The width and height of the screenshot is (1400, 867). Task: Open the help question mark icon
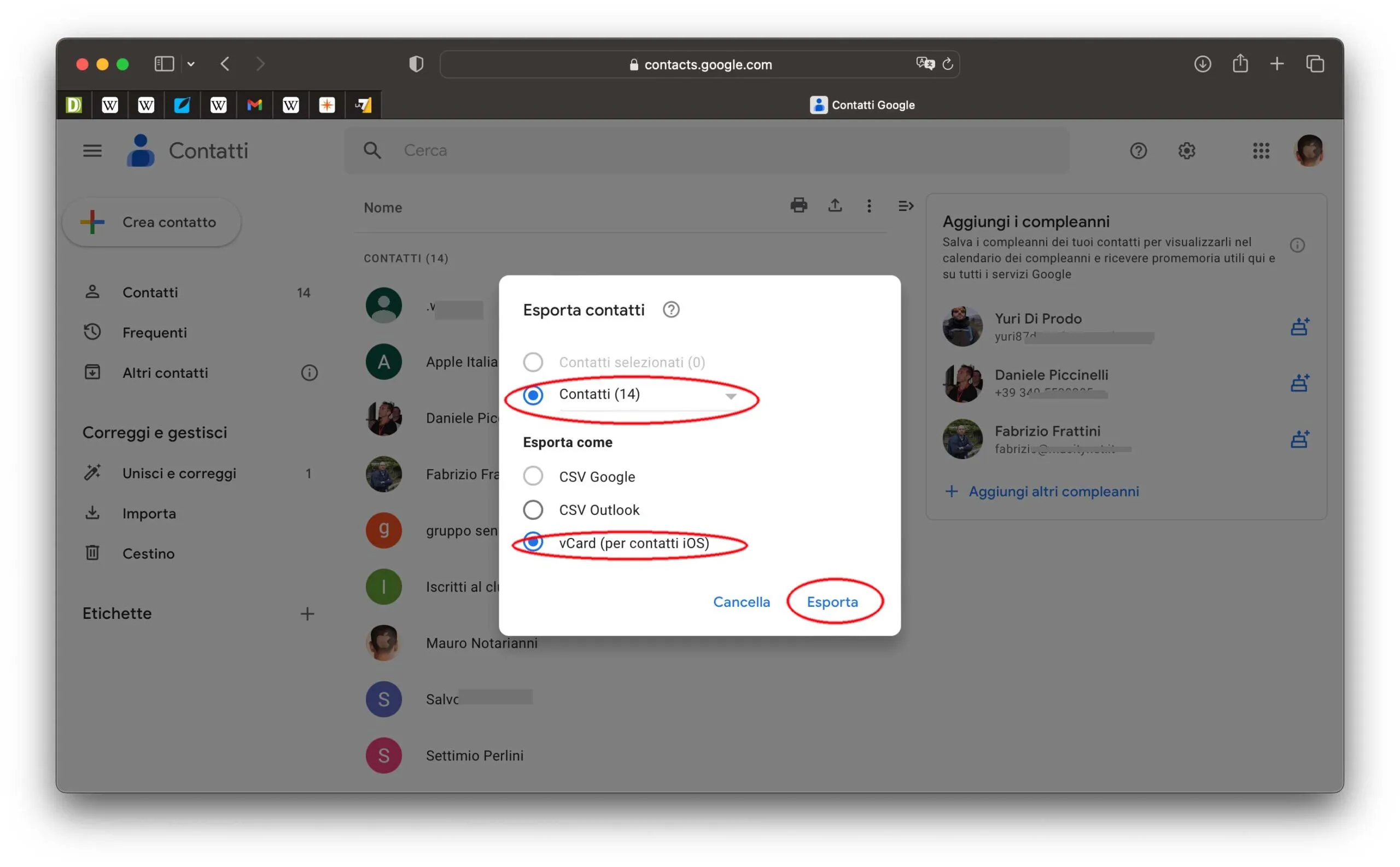(x=1138, y=150)
